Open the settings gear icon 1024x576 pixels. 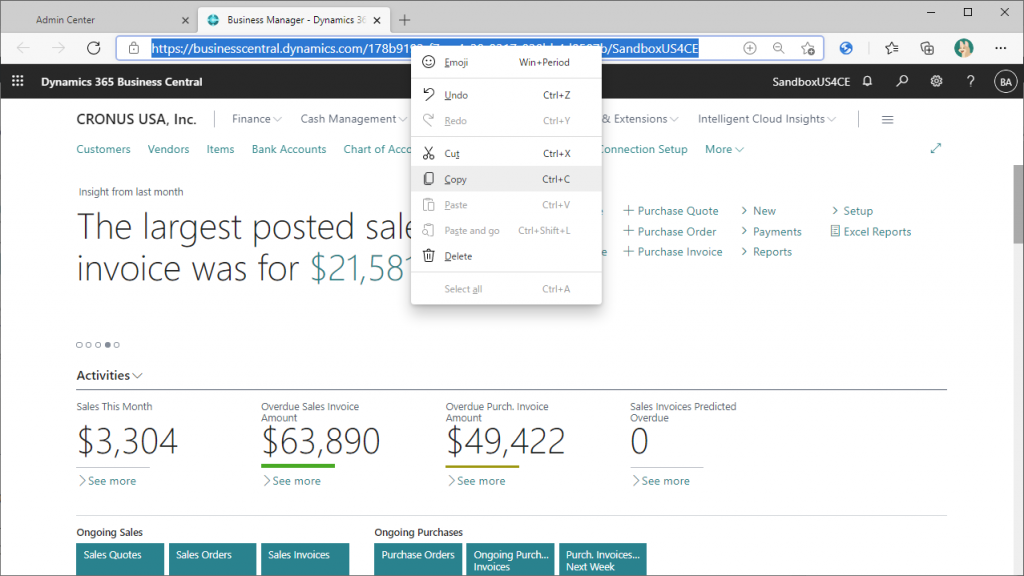936,82
